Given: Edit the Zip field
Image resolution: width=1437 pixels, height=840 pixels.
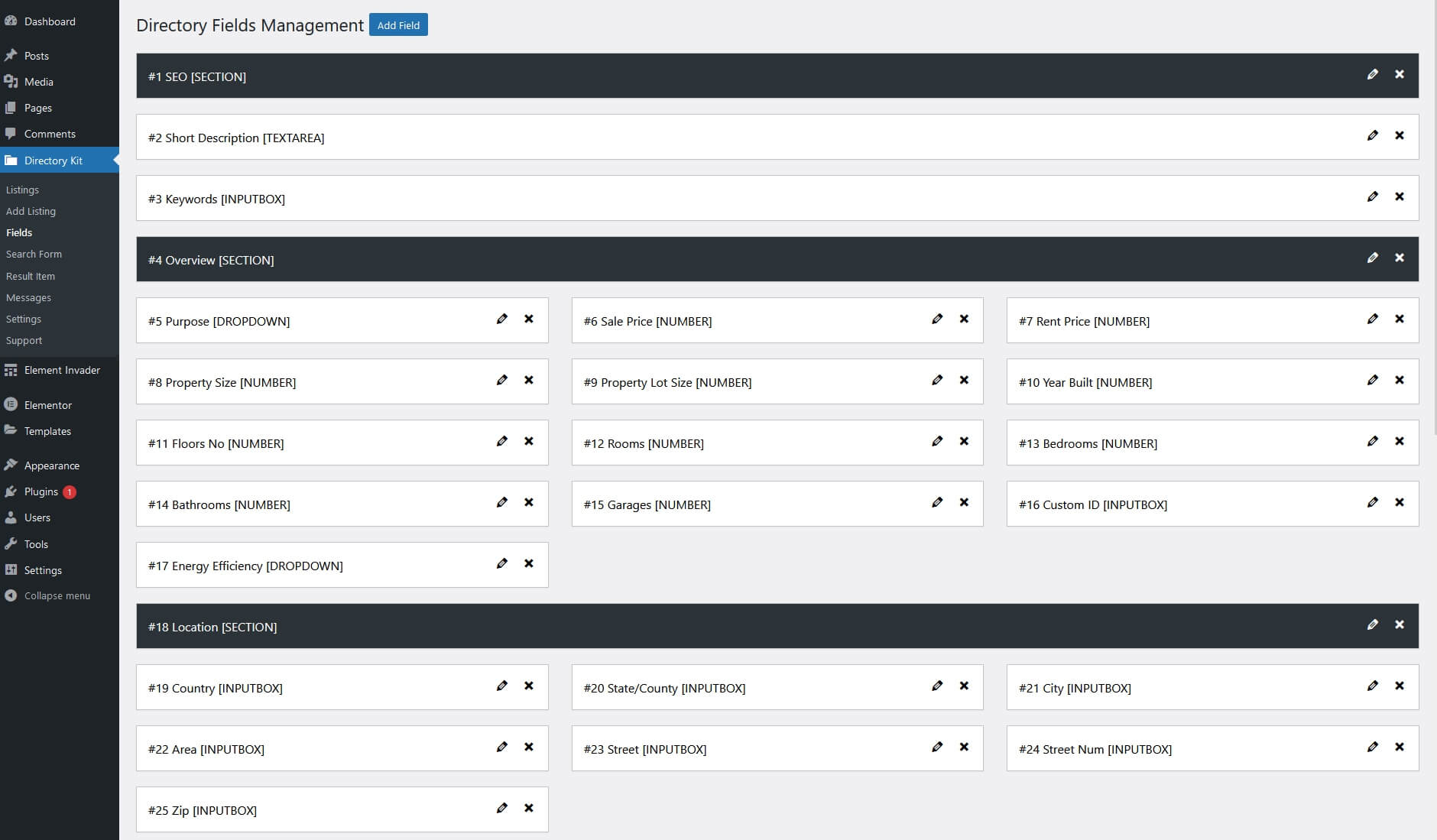Looking at the screenshot, I should 502,808.
